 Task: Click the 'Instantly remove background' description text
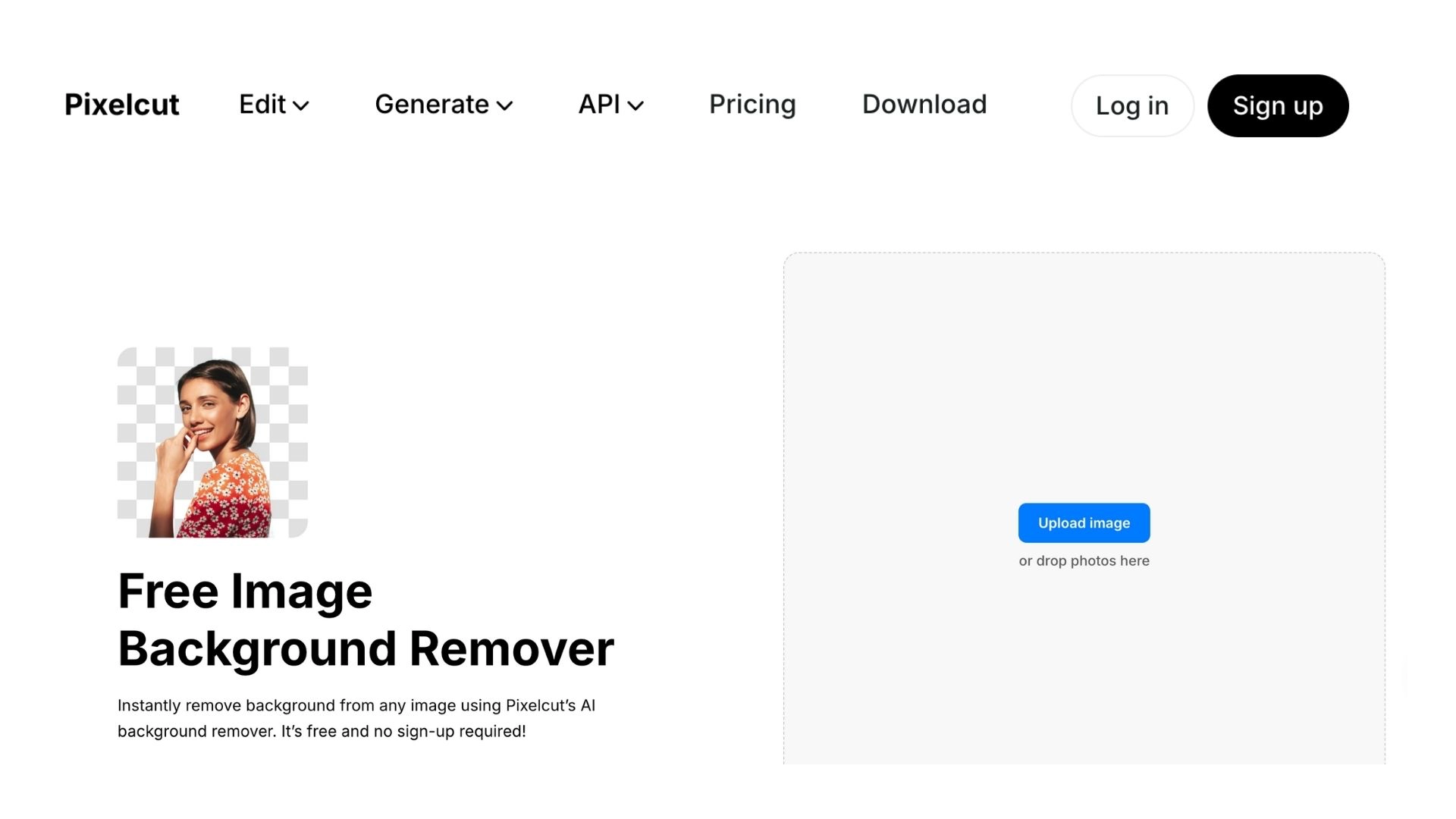356,718
